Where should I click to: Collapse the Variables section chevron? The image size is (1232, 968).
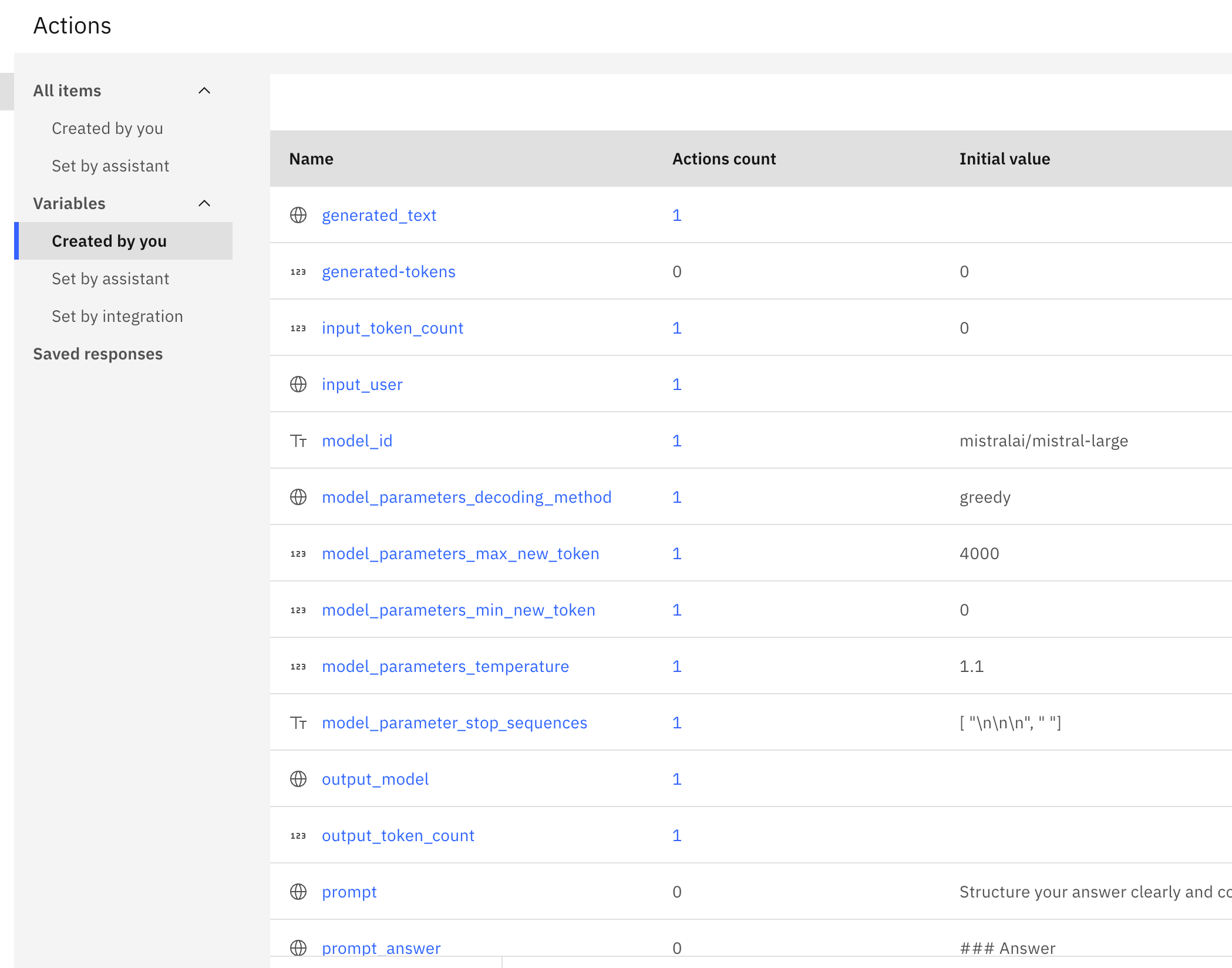[x=204, y=203]
